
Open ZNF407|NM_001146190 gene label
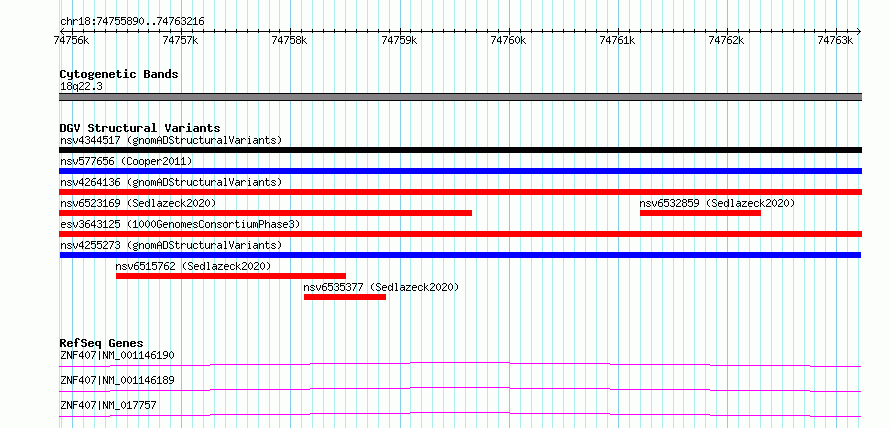tap(117, 355)
